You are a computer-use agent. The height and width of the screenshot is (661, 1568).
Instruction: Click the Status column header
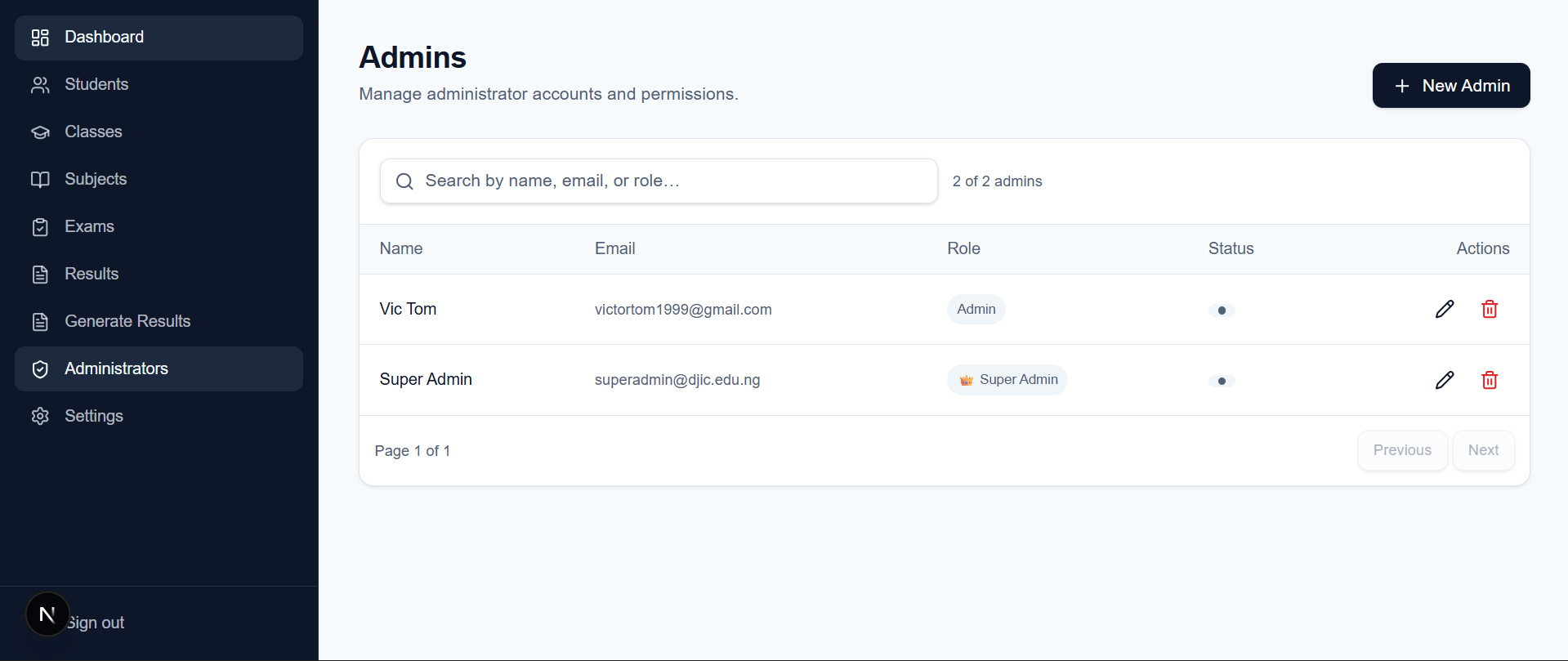tap(1231, 248)
